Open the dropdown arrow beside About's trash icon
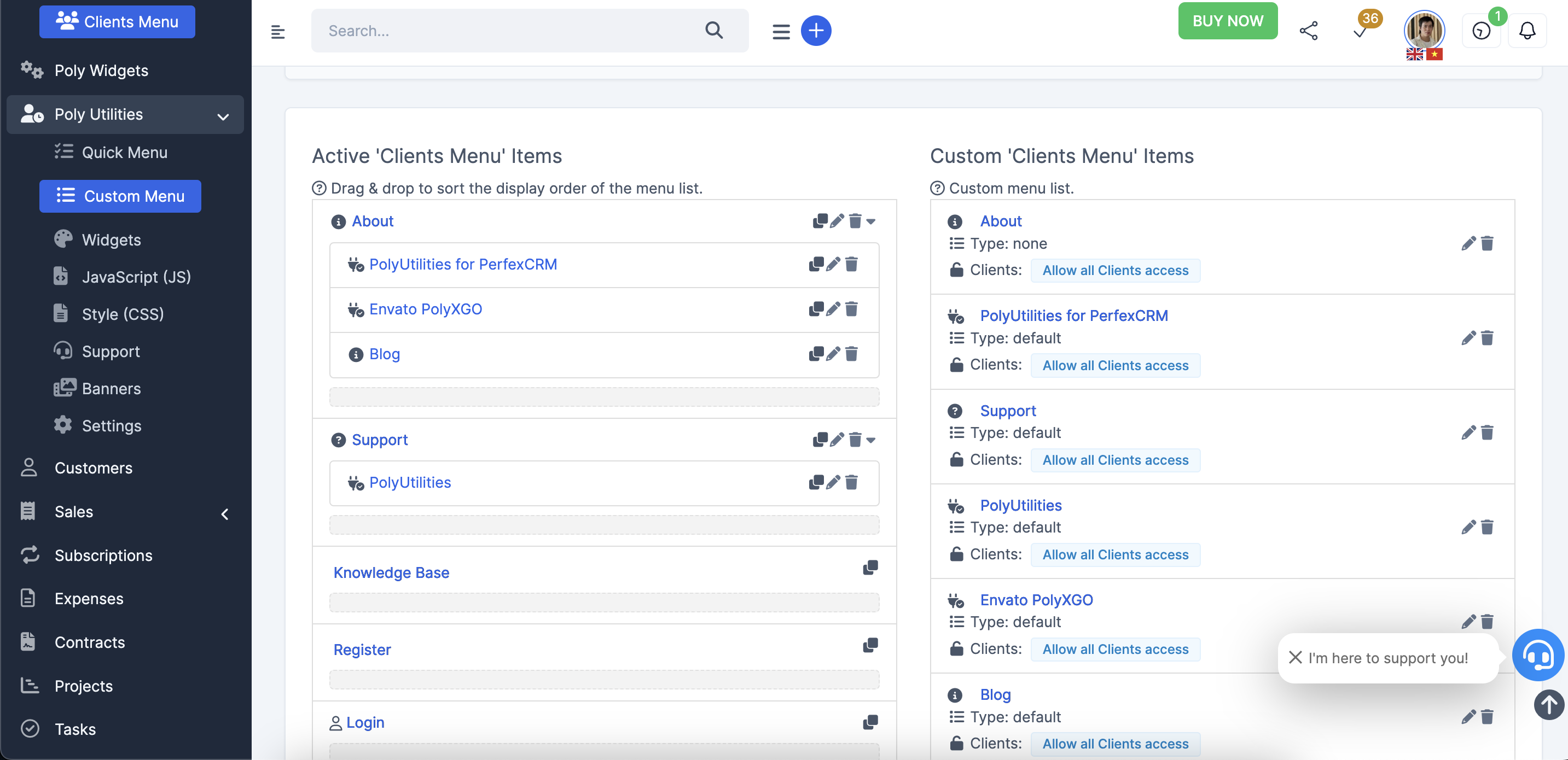The width and height of the screenshot is (1568, 760). coord(872,223)
